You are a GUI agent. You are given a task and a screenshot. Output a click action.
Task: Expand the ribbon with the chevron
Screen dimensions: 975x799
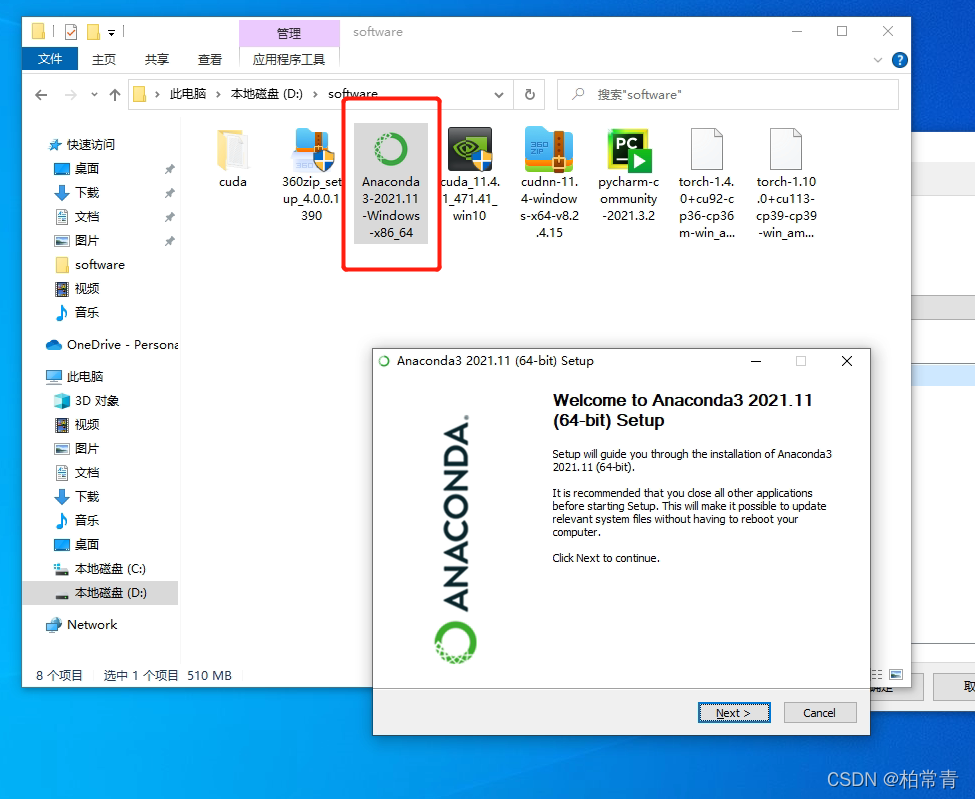[x=878, y=60]
